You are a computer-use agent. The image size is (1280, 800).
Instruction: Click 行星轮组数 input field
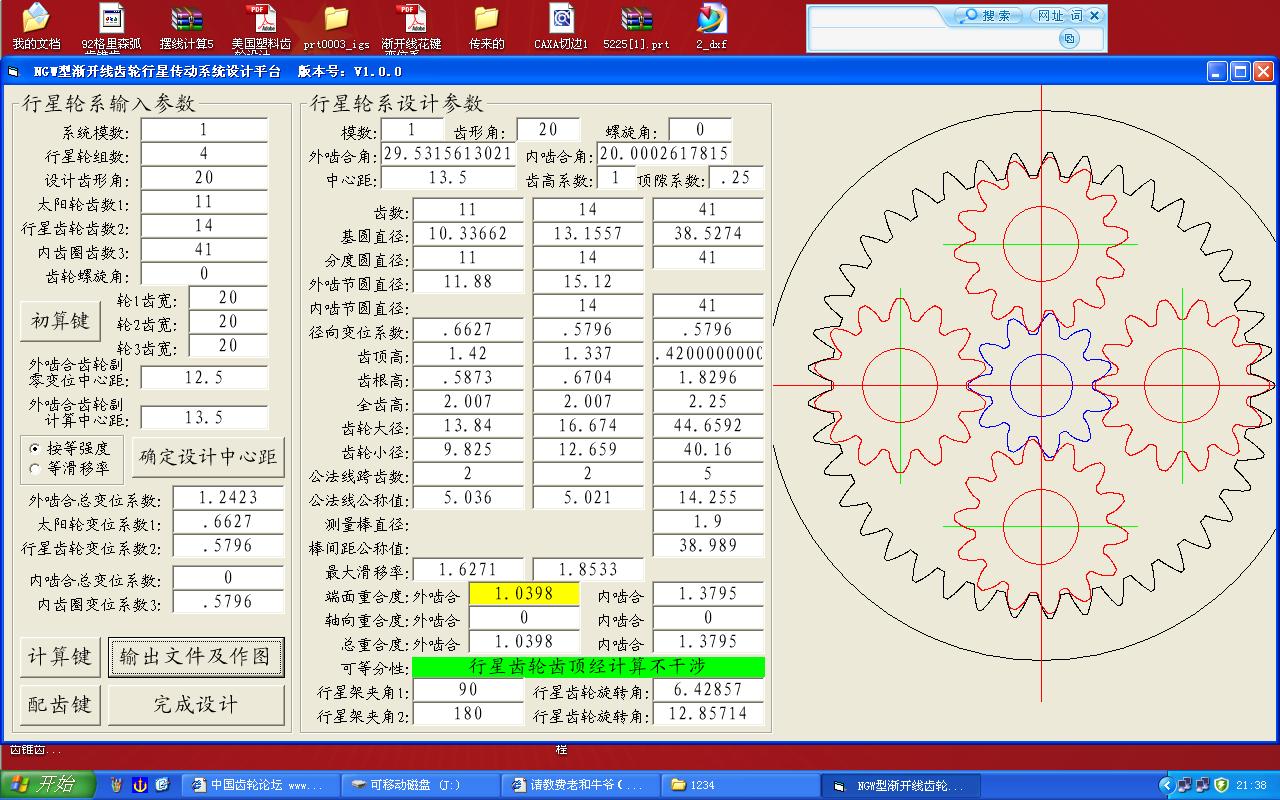pyautogui.click(x=204, y=154)
